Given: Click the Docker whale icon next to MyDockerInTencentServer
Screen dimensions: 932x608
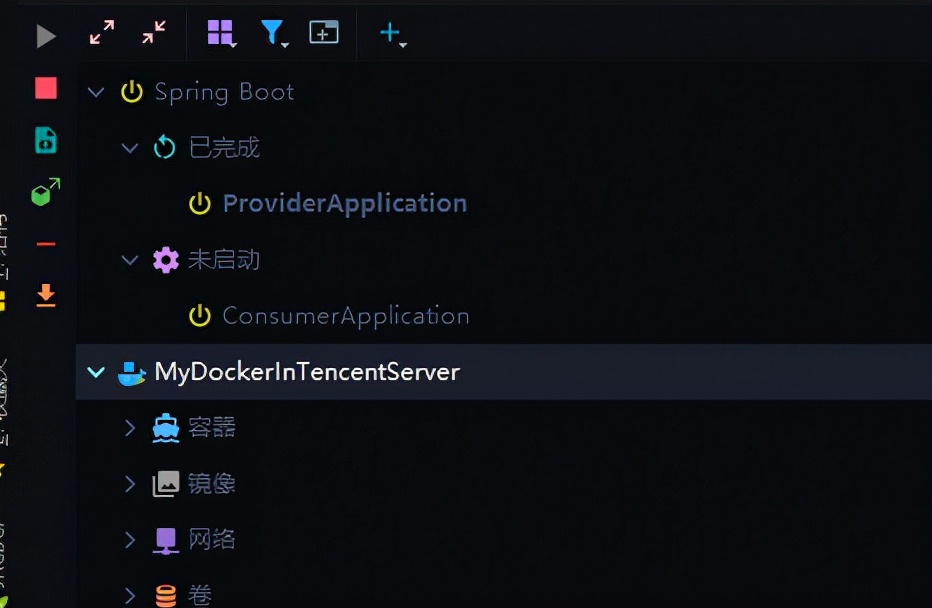Looking at the screenshot, I should click(130, 371).
